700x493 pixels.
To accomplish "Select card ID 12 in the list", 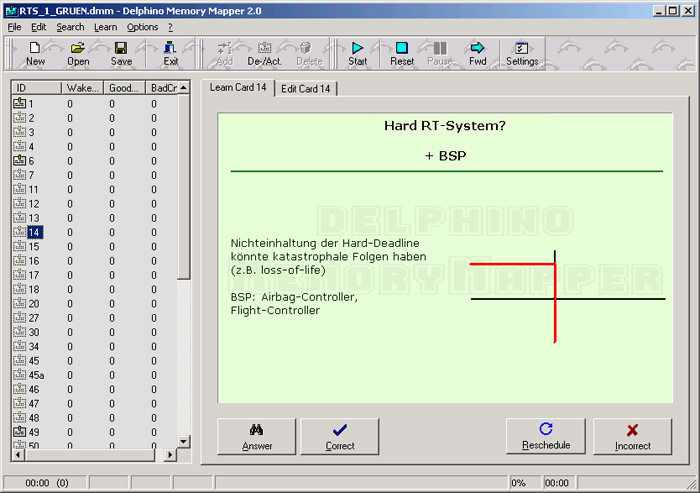I will pyautogui.click(x=33, y=204).
